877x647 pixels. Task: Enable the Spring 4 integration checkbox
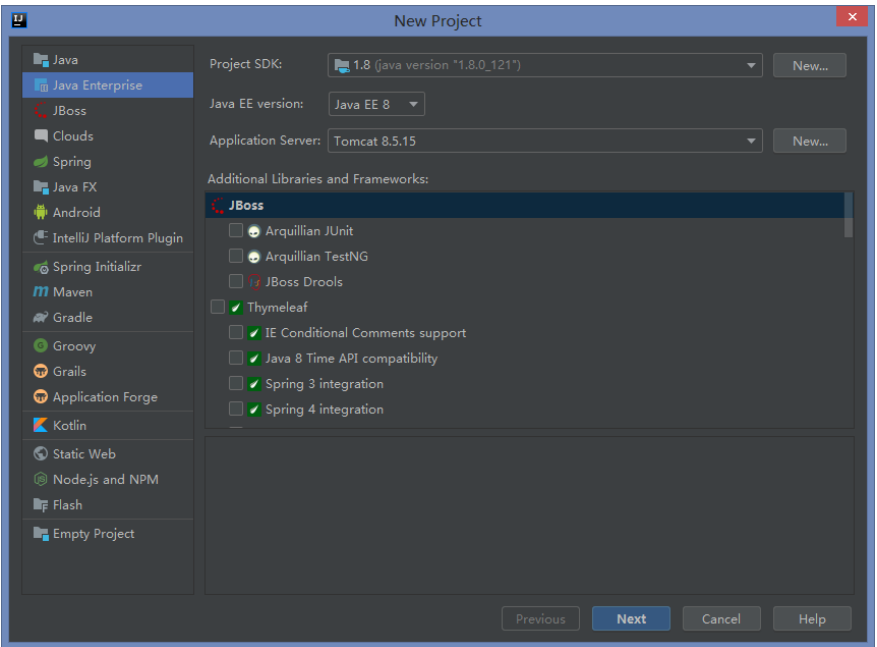click(236, 409)
